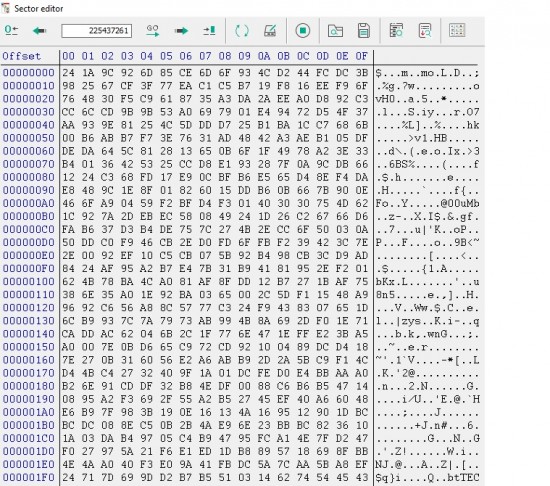Select offset row 000001A0
This screenshot has width=550, height=486.
click(29, 412)
